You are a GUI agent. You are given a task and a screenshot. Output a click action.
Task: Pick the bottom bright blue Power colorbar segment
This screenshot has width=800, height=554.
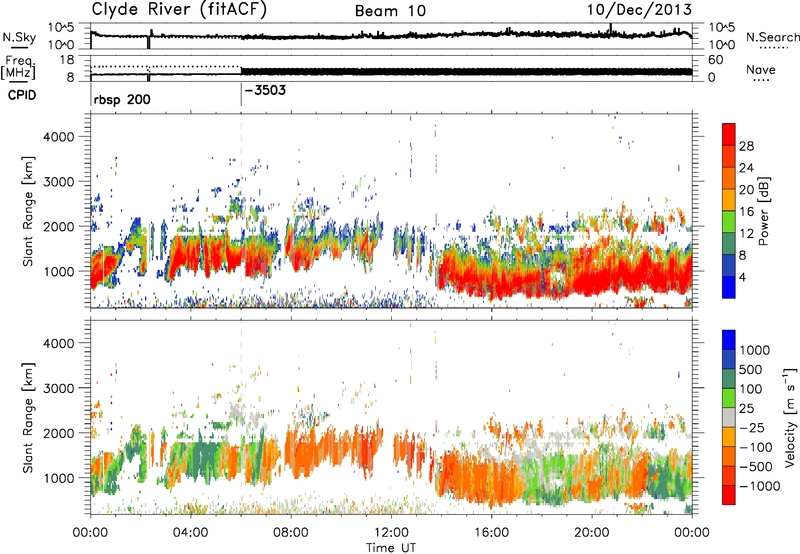729,287
